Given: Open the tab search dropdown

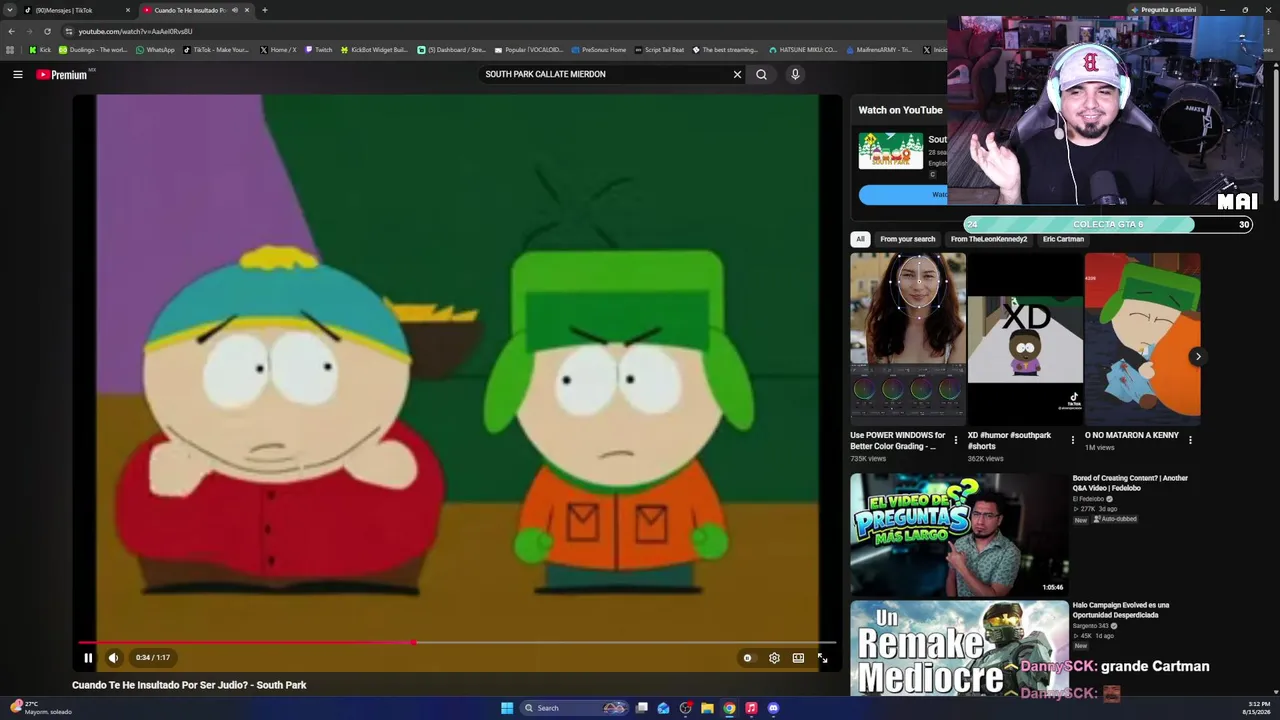Looking at the screenshot, I should point(10,10).
